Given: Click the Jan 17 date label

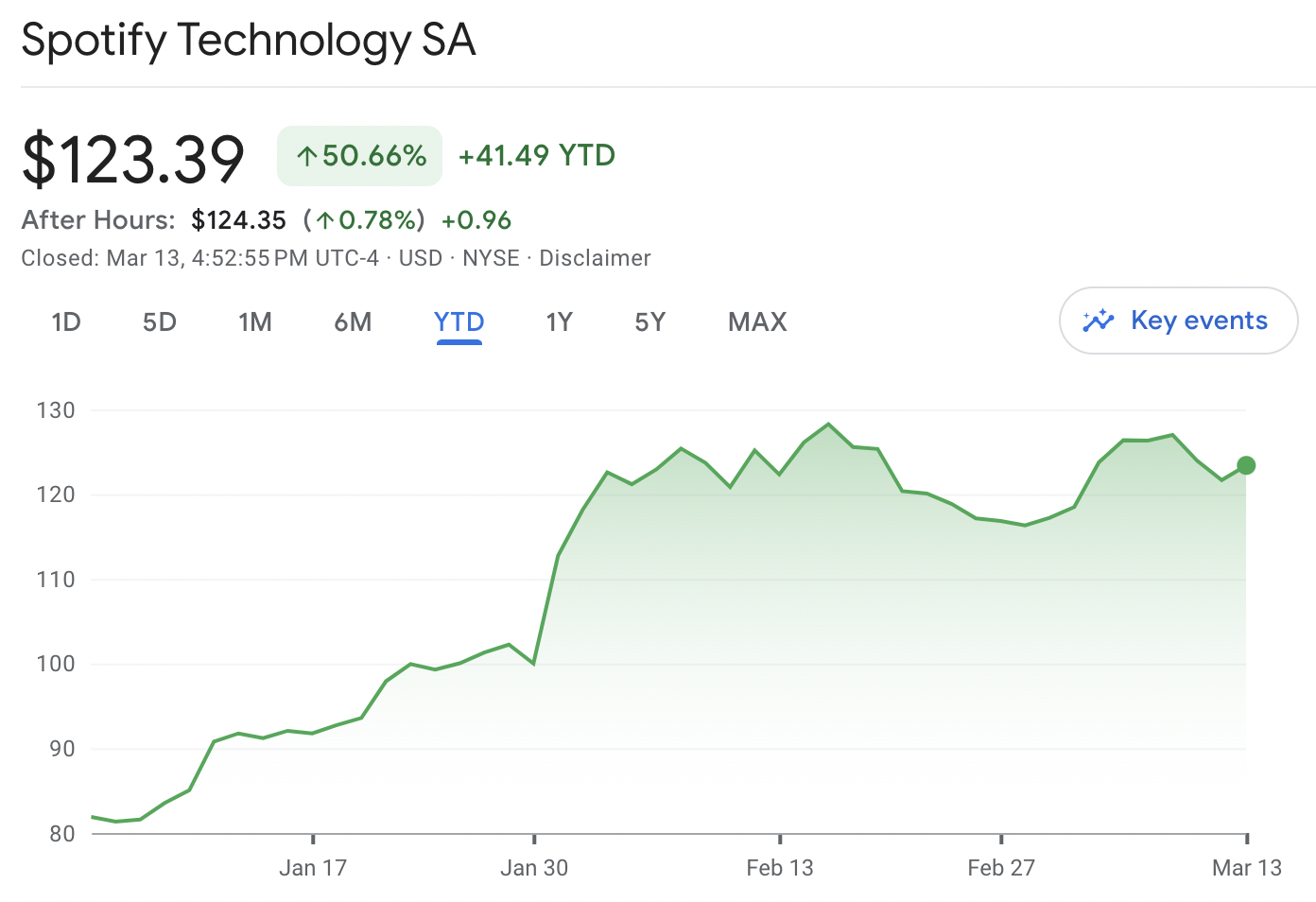Looking at the screenshot, I should [x=313, y=868].
